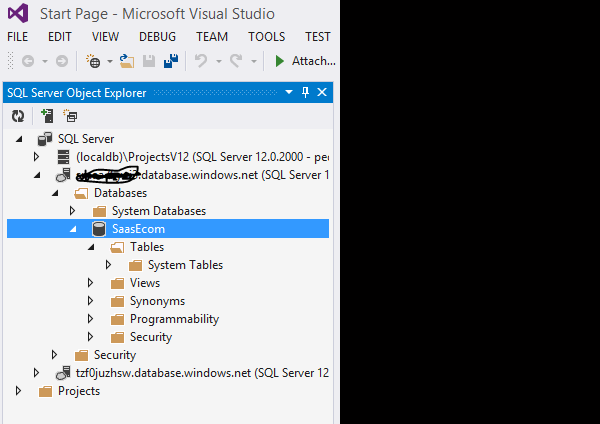Open the TOOLS menu
The width and height of the screenshot is (600, 424).
[x=266, y=37]
